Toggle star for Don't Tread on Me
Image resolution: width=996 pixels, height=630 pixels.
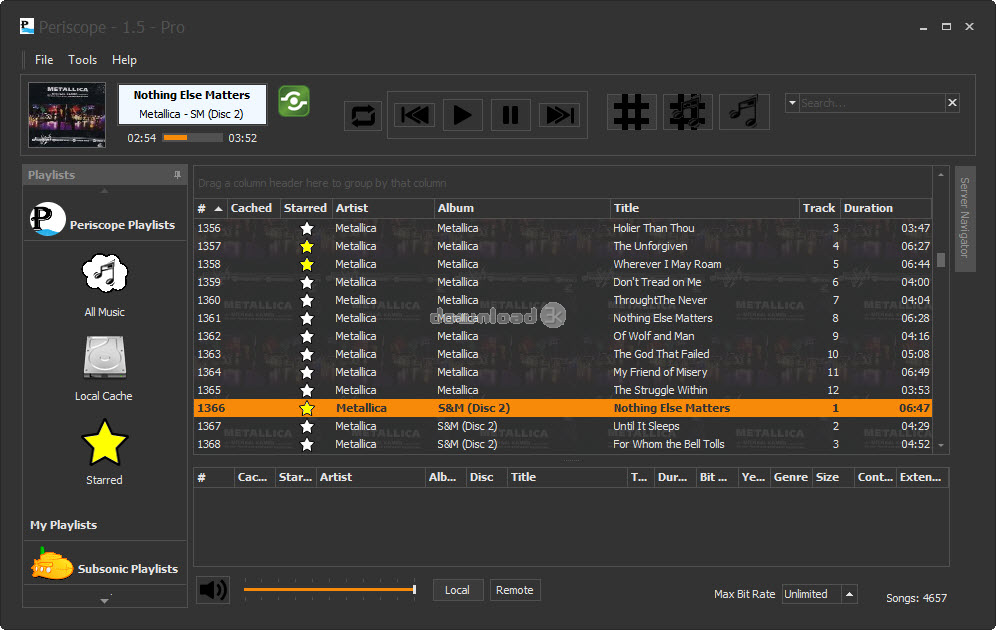click(307, 283)
